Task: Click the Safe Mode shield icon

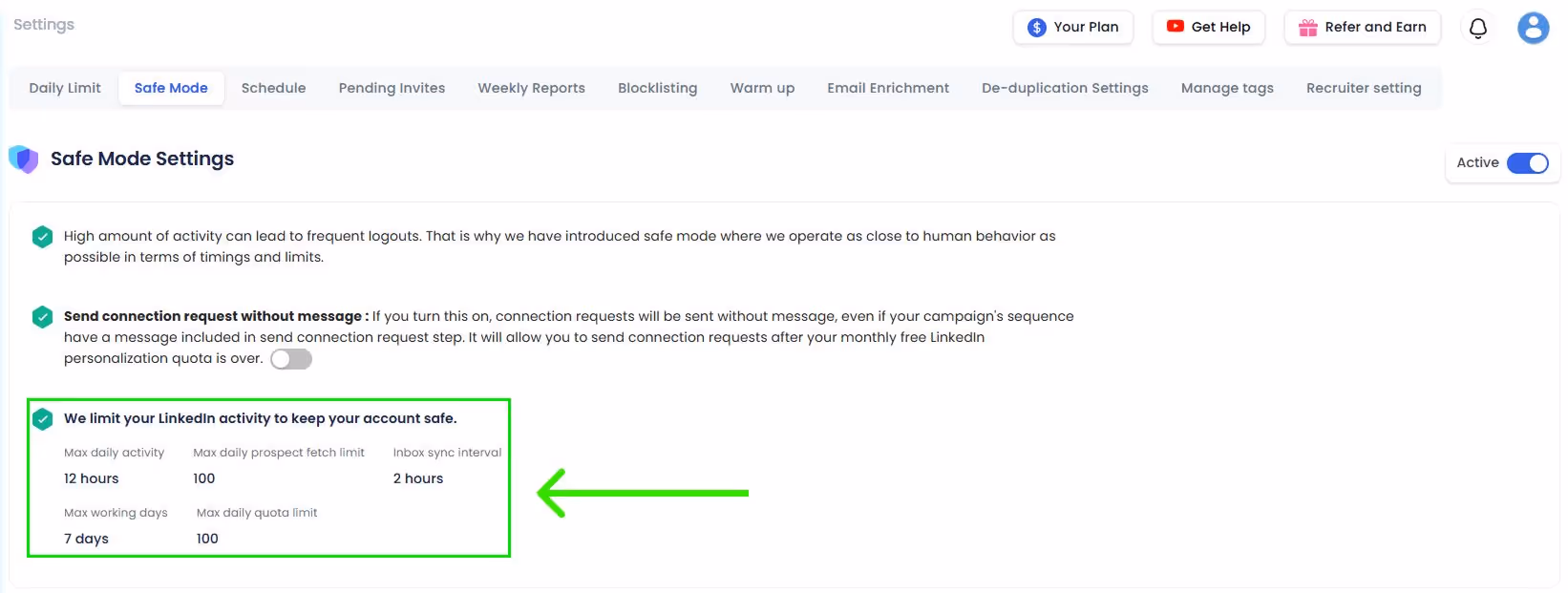Action: 23,159
